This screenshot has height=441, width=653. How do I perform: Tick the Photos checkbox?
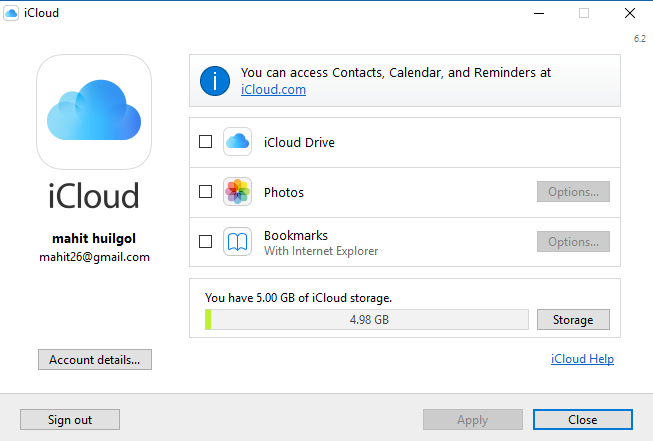tap(206, 192)
